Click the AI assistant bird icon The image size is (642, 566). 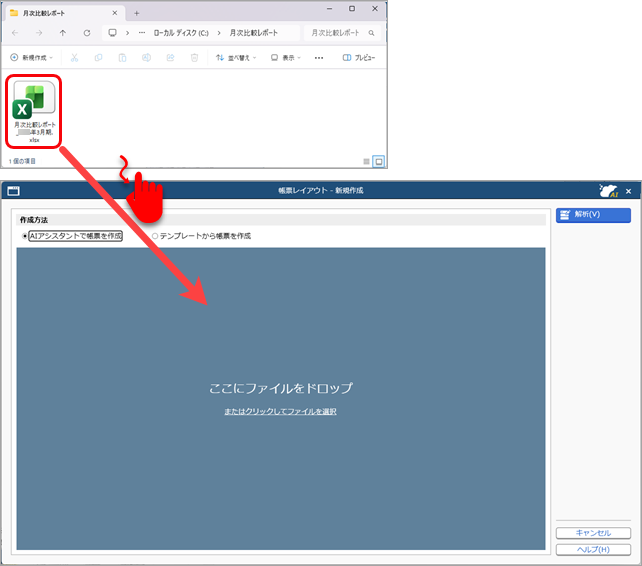coord(608,191)
